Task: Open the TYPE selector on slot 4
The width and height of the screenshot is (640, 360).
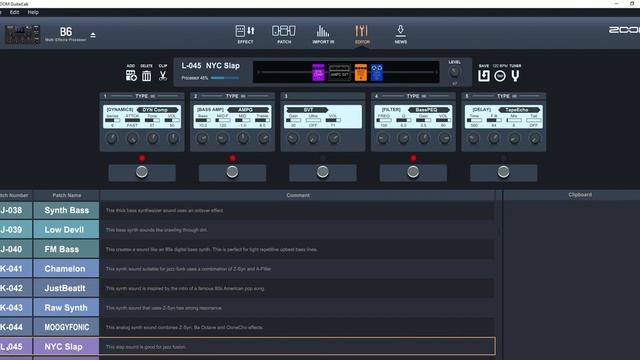Action: tap(416, 96)
